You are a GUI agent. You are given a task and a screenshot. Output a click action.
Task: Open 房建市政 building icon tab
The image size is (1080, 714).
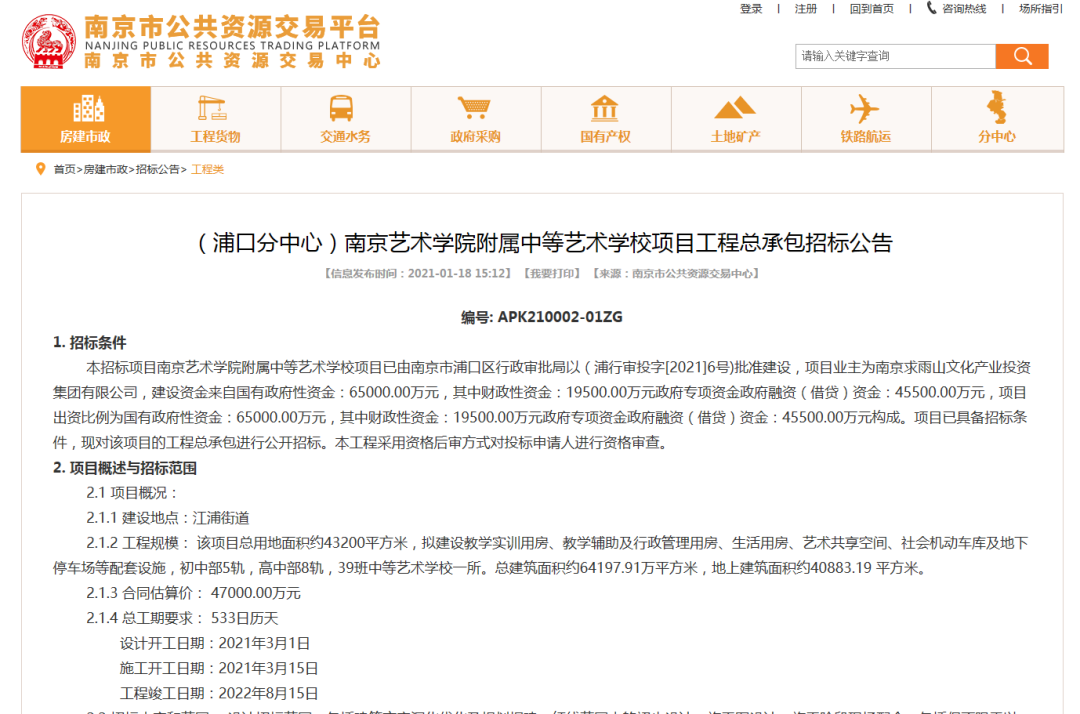point(85,119)
